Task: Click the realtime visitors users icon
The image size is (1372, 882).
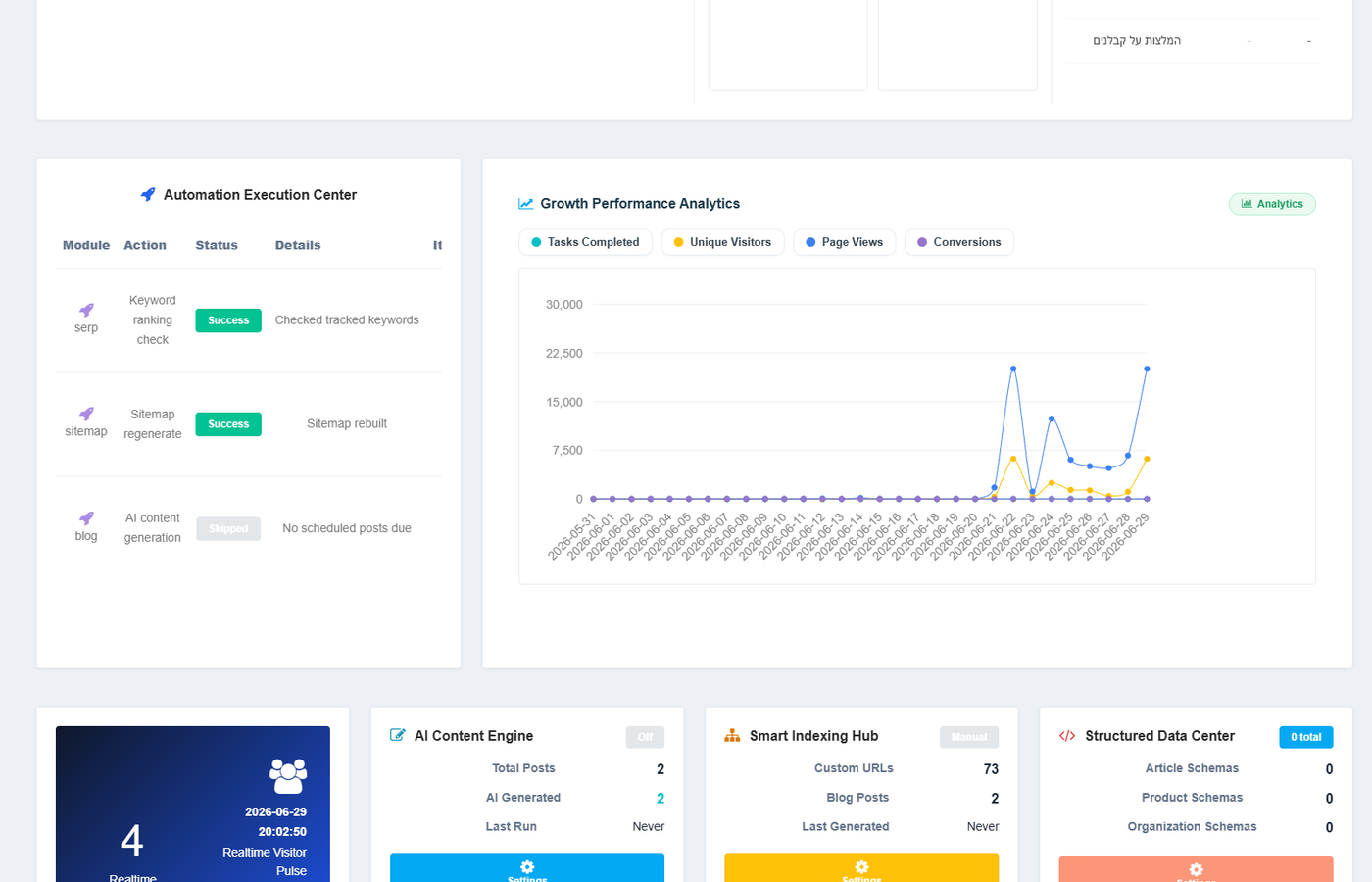Action: [288, 775]
